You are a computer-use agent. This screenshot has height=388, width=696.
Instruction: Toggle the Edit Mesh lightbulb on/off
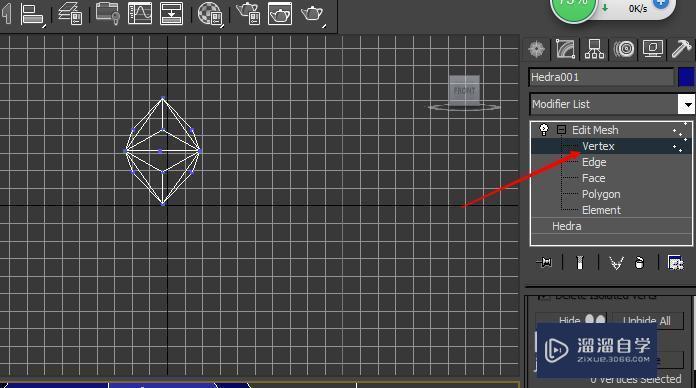[544, 130]
